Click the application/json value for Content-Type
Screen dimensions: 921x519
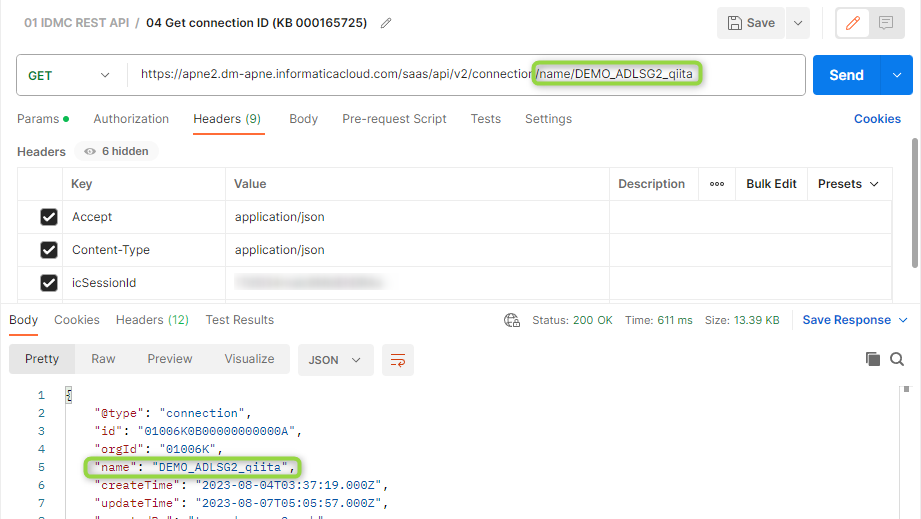tap(280, 250)
